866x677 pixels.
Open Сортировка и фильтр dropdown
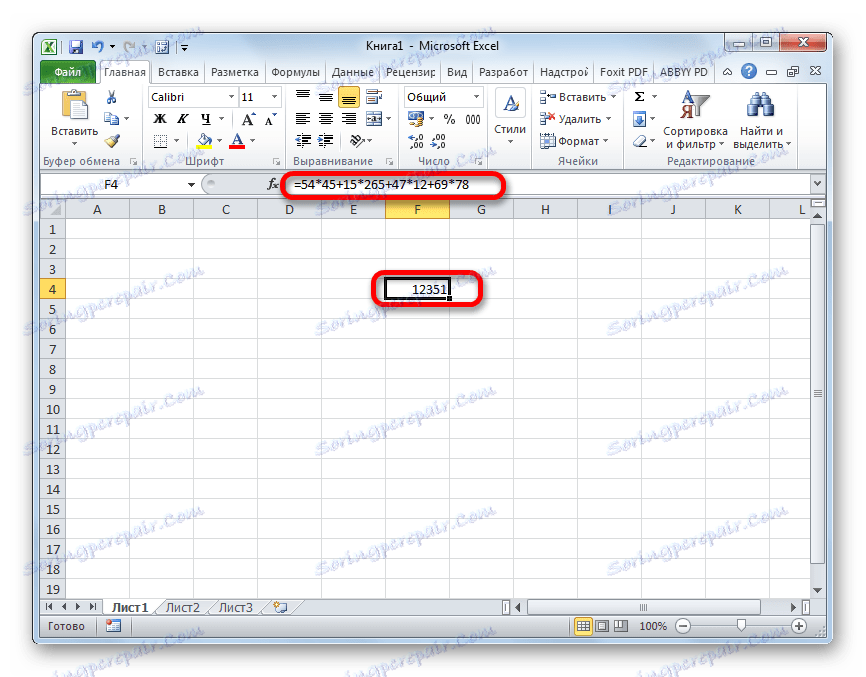(x=695, y=119)
